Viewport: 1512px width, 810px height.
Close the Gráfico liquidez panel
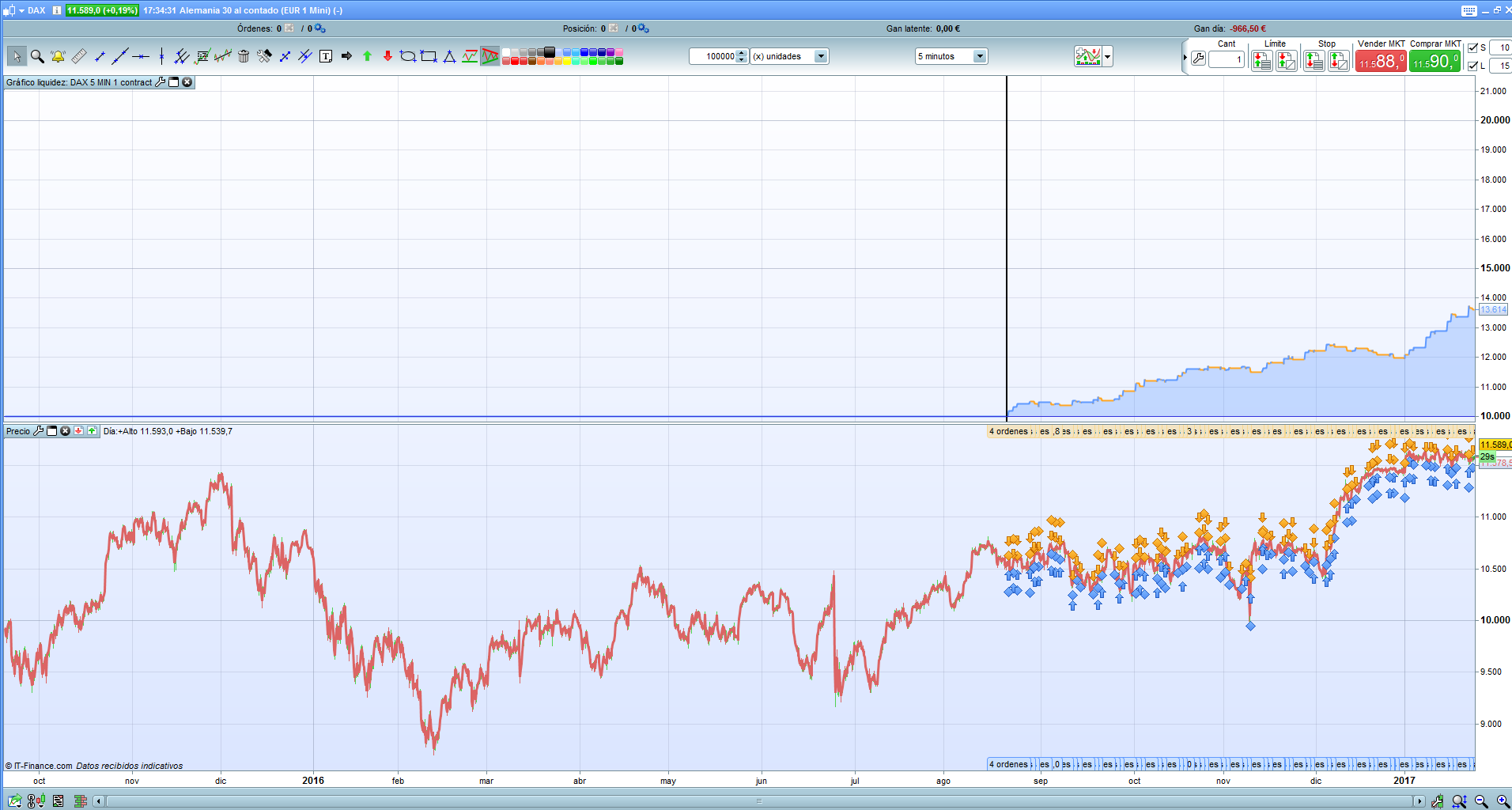(187, 82)
